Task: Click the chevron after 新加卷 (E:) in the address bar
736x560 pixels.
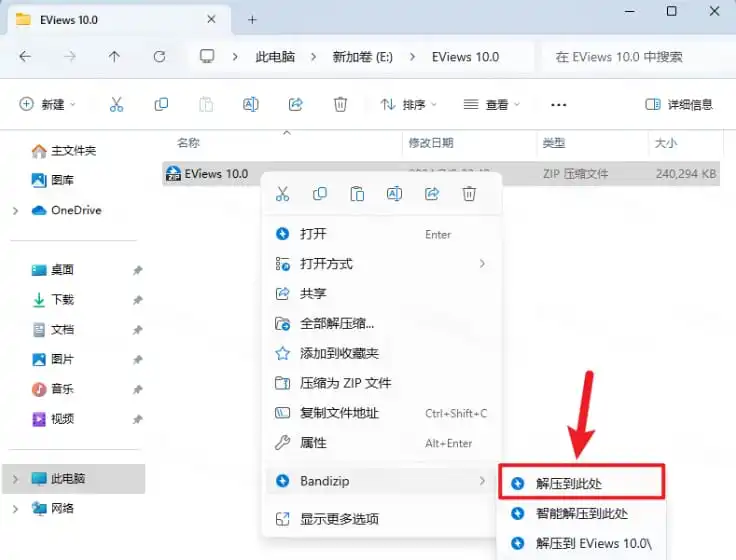Action: pos(413,57)
